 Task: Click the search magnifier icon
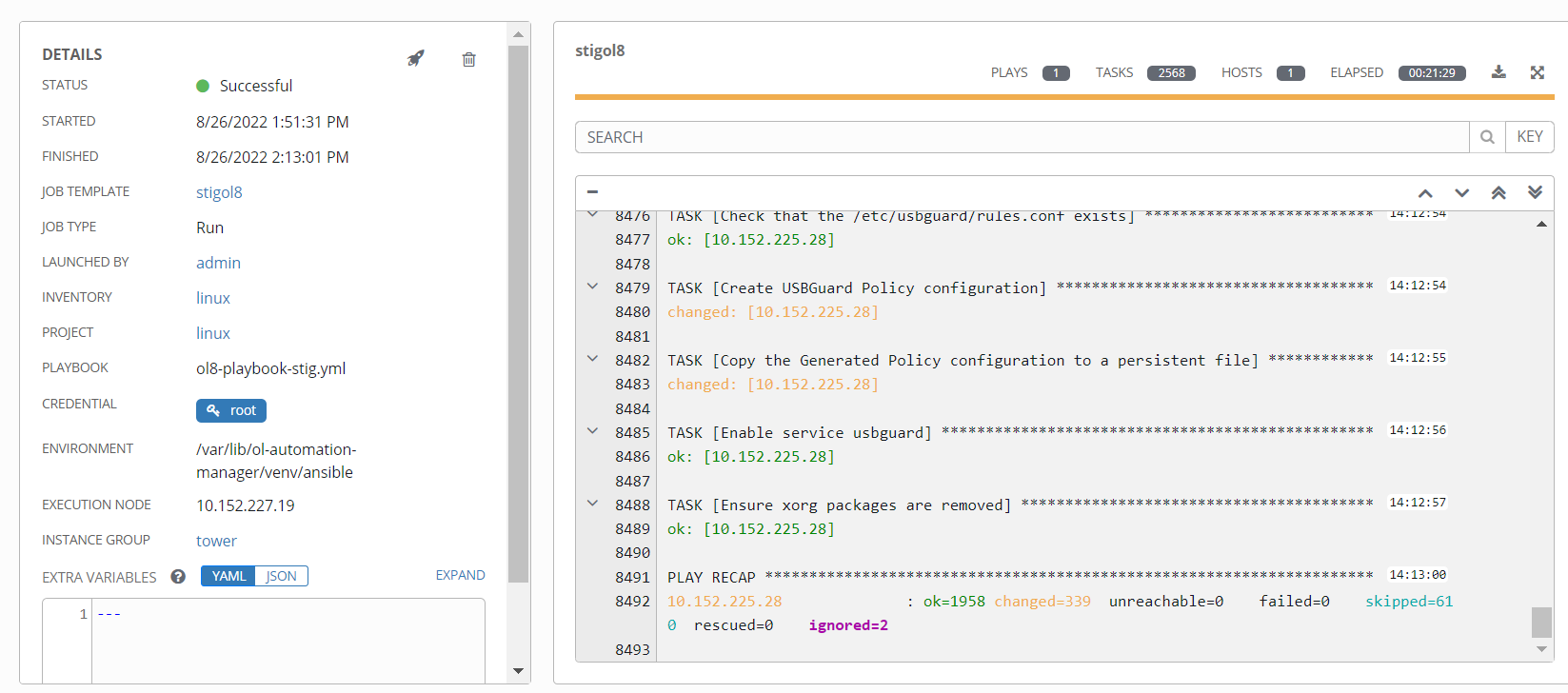1487,137
